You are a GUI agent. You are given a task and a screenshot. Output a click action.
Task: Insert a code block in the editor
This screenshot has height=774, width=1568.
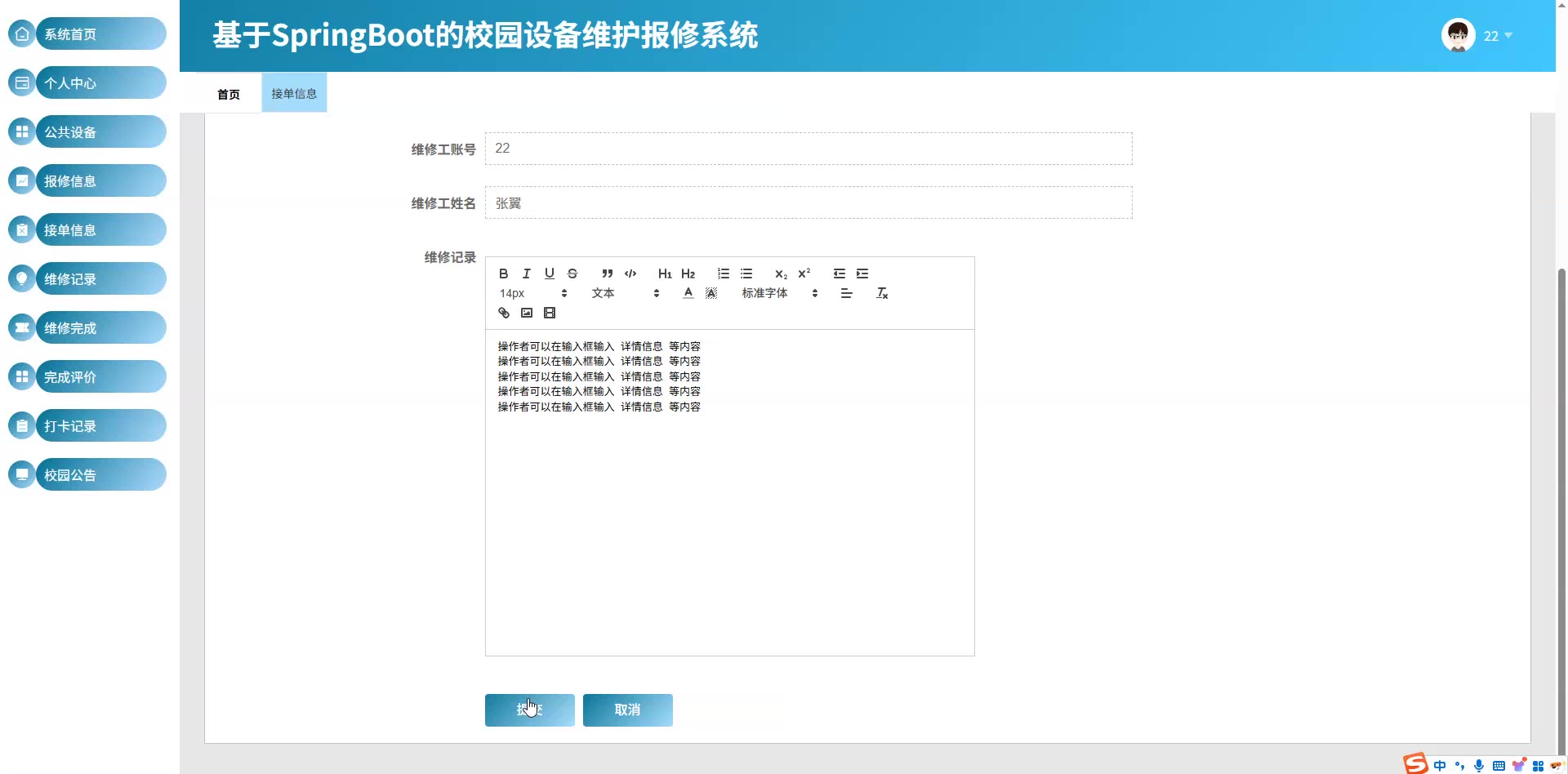click(630, 274)
